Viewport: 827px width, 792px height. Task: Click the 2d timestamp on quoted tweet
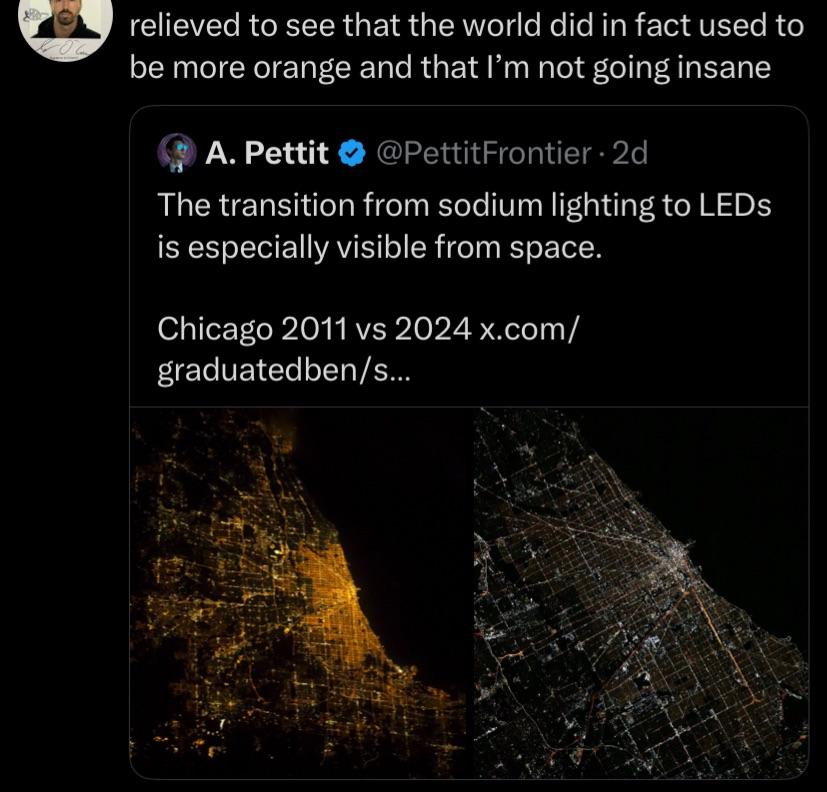(629, 153)
